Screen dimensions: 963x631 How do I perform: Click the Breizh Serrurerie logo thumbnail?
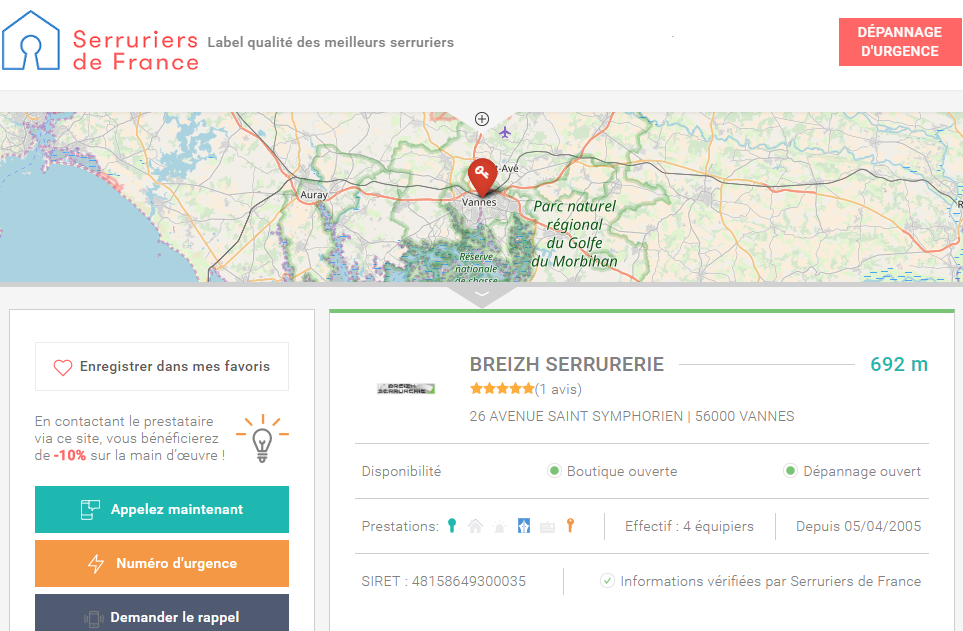click(x=406, y=388)
